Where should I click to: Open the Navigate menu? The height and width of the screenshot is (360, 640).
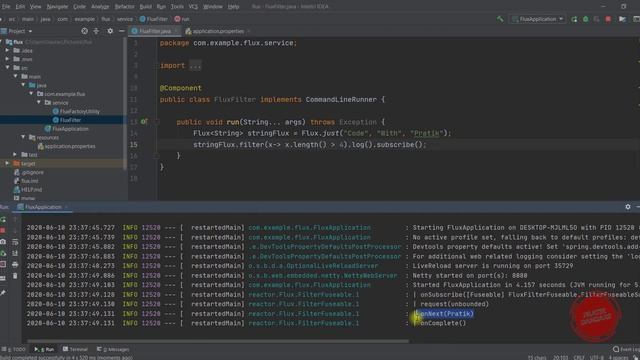coord(57,7)
